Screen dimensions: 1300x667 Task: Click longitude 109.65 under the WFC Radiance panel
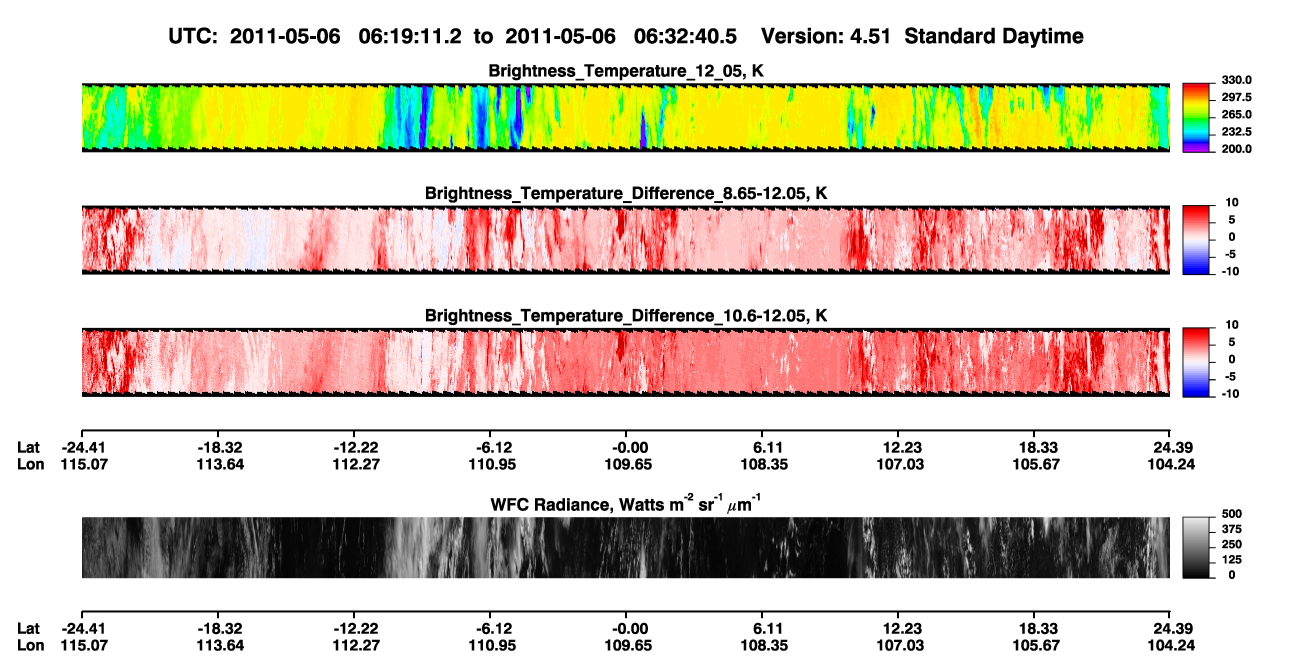point(626,645)
